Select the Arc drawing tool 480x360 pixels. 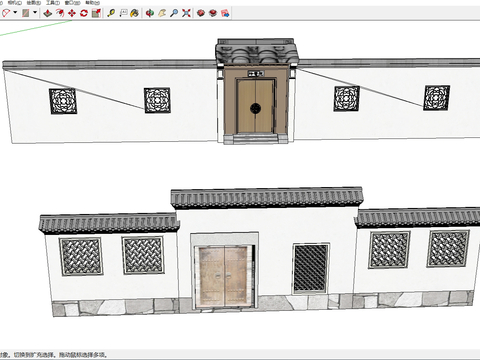click(x=6, y=13)
